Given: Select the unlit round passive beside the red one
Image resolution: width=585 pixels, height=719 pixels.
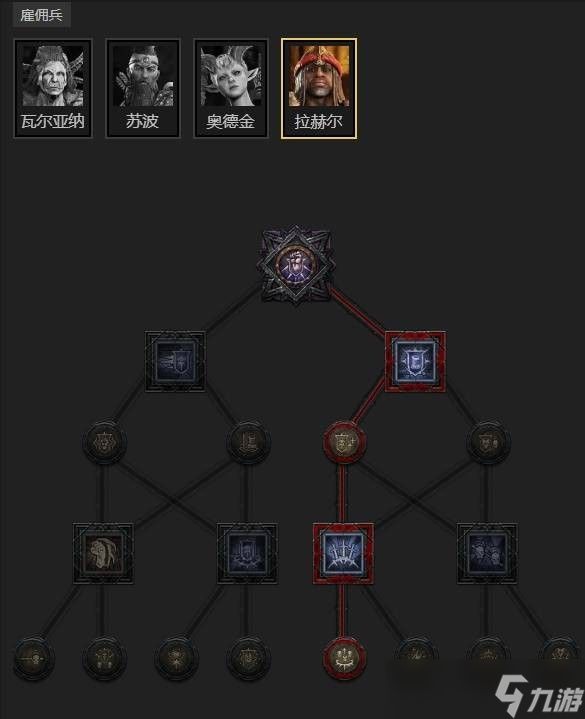Looking at the screenshot, I should click(248, 442).
